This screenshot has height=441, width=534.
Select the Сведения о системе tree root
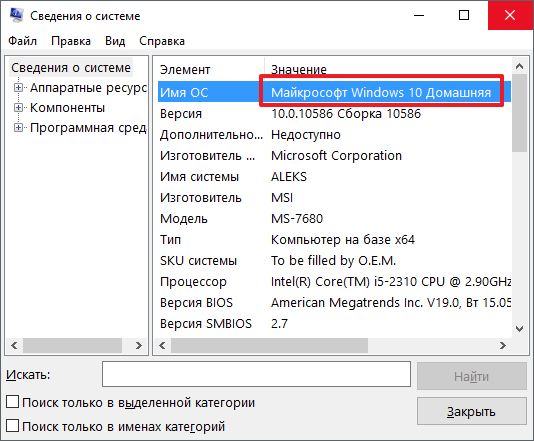tap(71, 68)
